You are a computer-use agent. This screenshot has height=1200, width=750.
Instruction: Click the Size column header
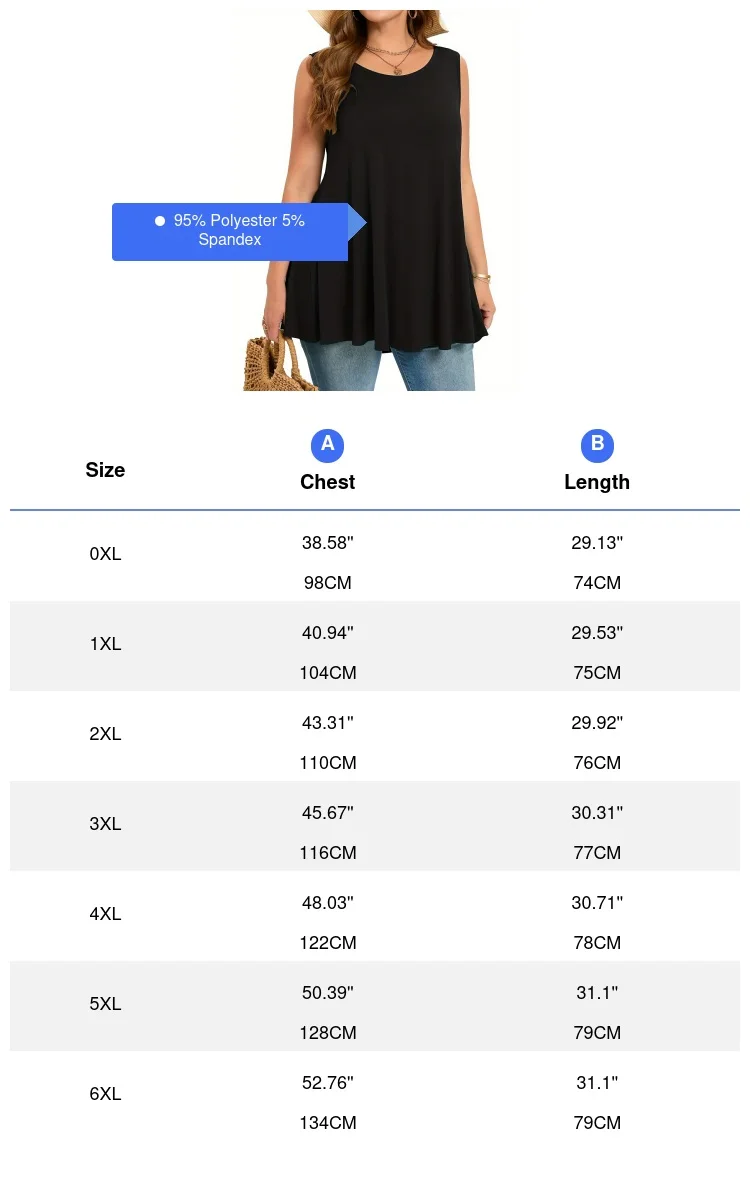(105, 470)
